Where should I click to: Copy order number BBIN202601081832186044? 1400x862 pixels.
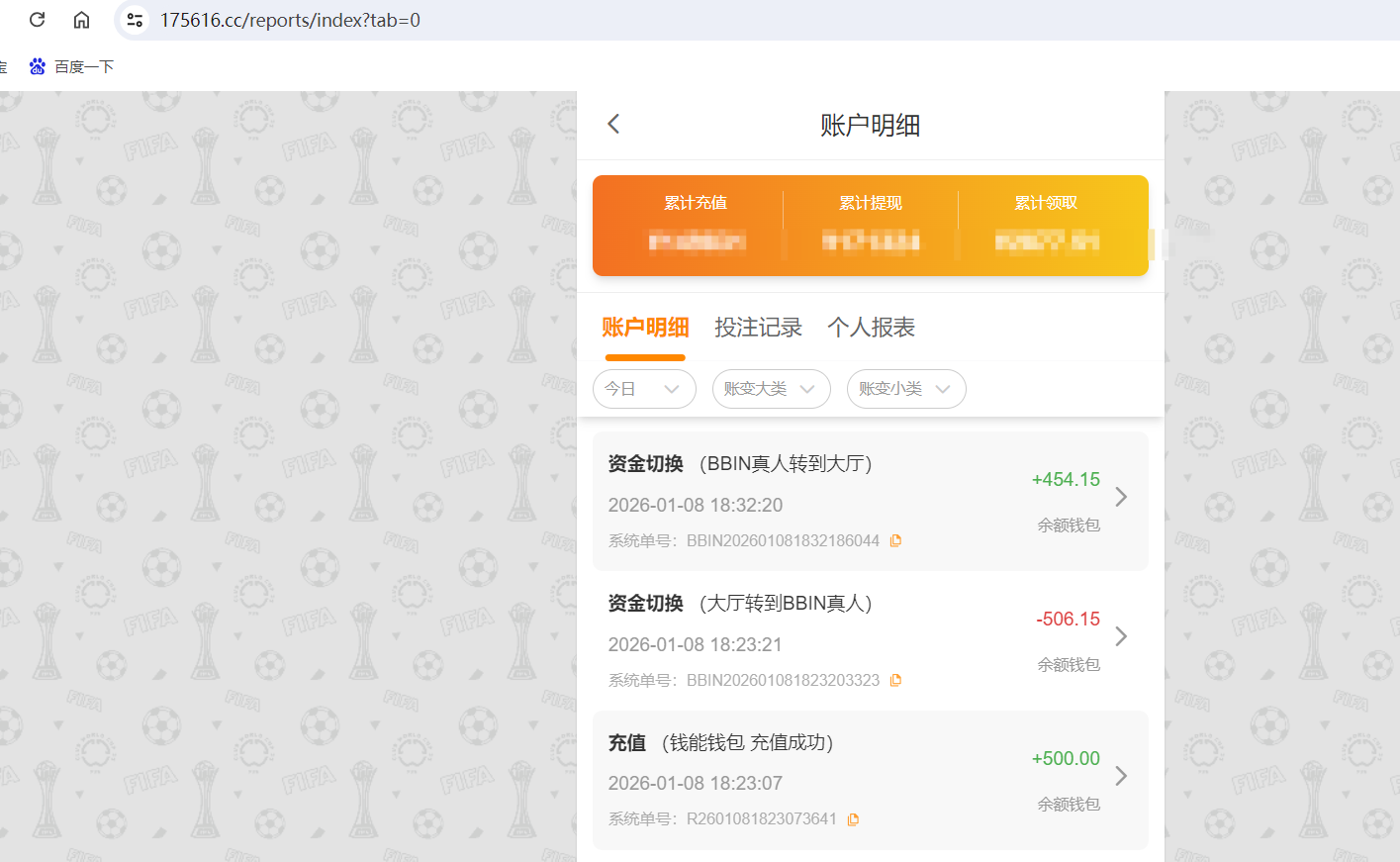[x=895, y=540]
